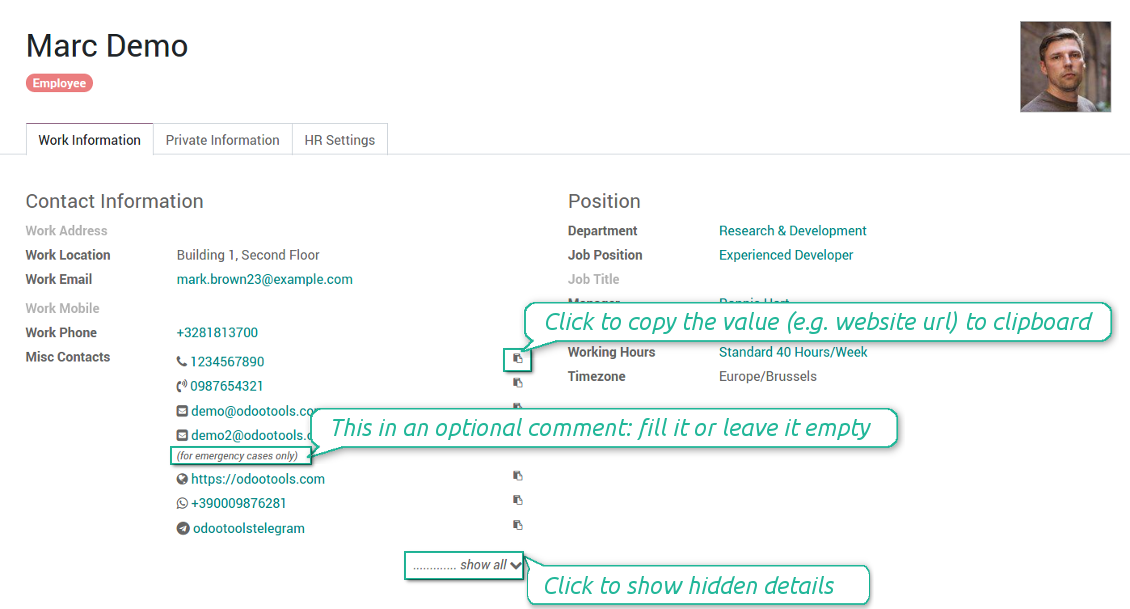Click the Telegram icon beside odootoolstelegram
The width and height of the screenshot is (1130, 609).
(183, 529)
